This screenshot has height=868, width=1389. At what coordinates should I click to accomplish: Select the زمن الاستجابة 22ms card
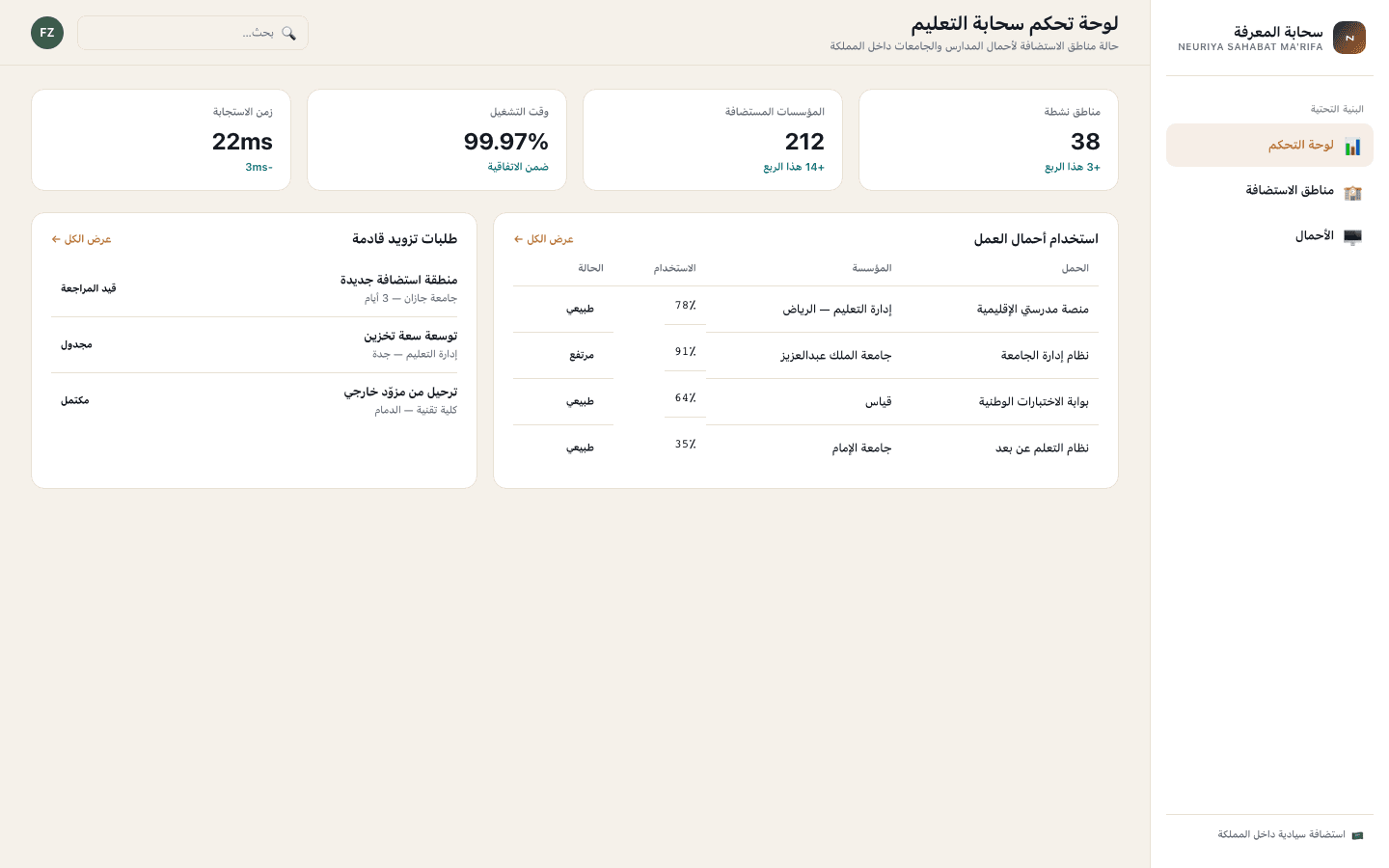[x=161, y=140]
